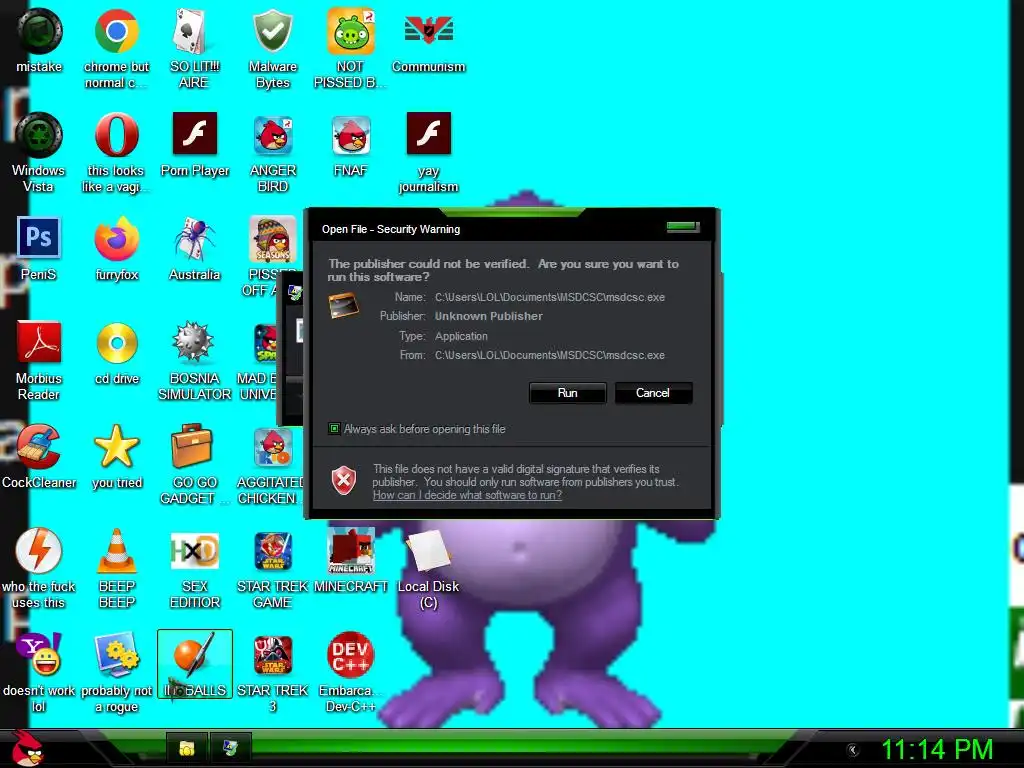
Task: Open the Photoshop 'Ps' desktop icon
Action: point(39,238)
